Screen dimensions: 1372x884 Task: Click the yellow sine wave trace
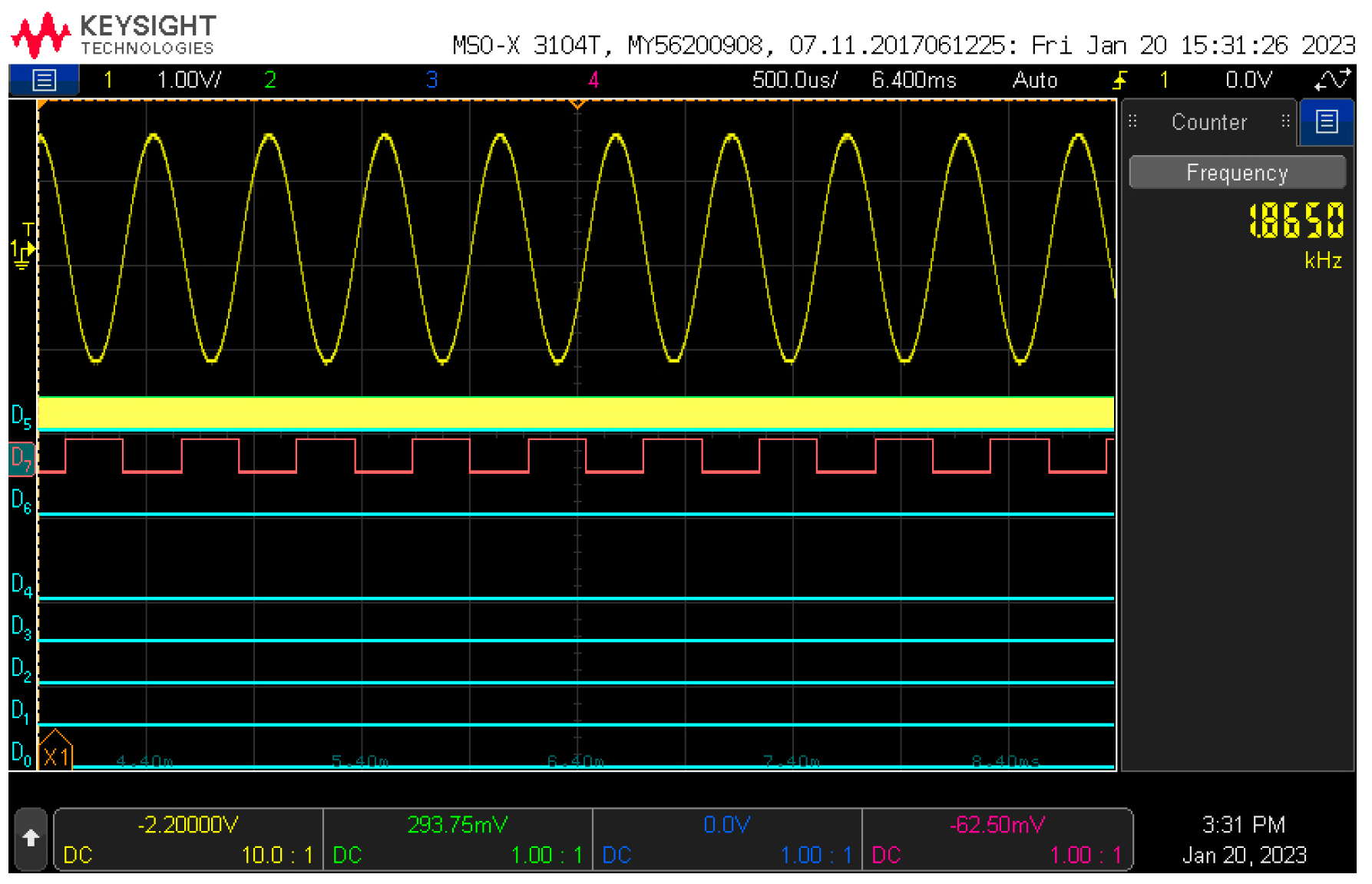coord(576,248)
